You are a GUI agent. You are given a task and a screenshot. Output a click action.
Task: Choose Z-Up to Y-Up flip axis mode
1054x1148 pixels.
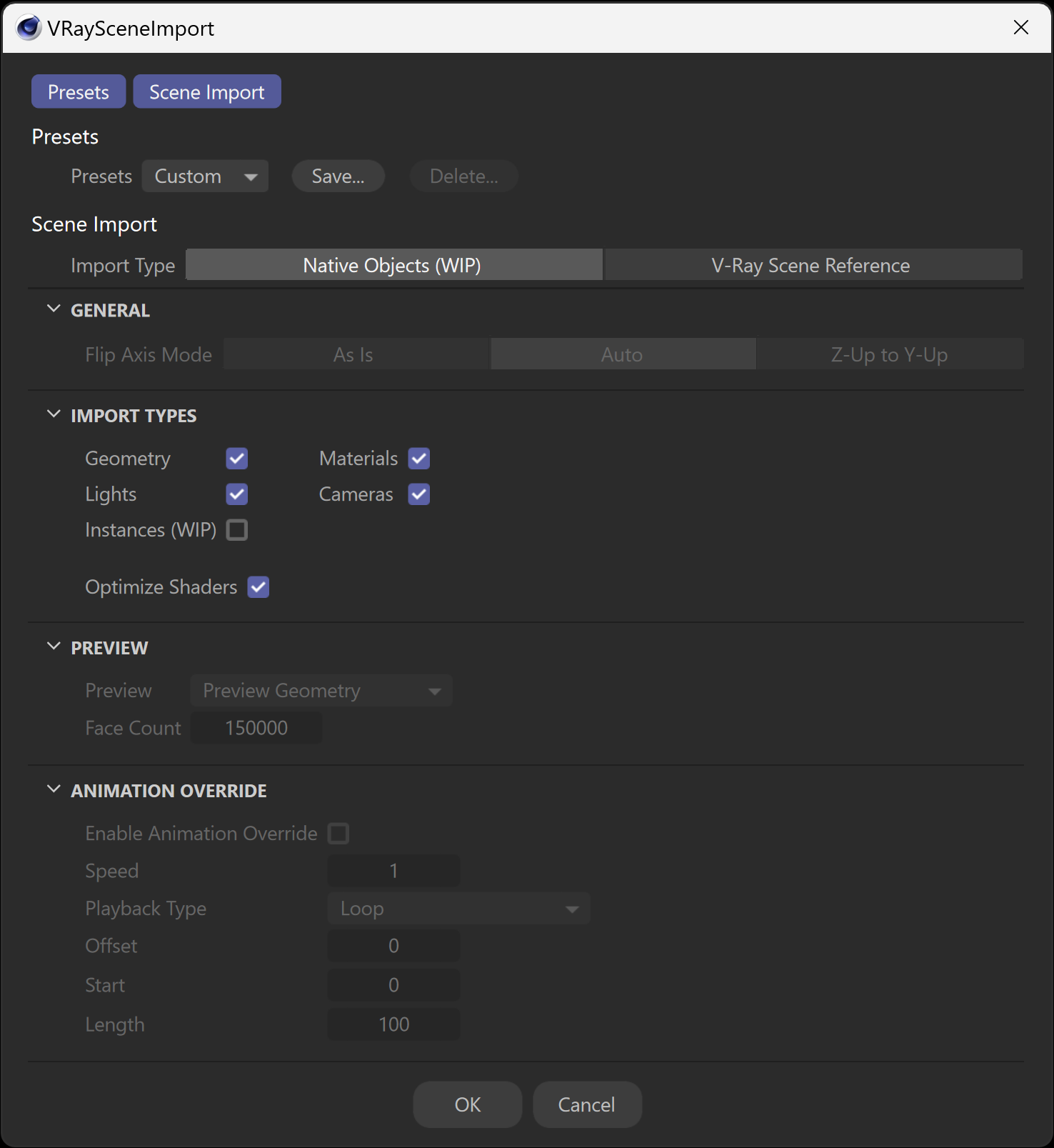pos(890,354)
